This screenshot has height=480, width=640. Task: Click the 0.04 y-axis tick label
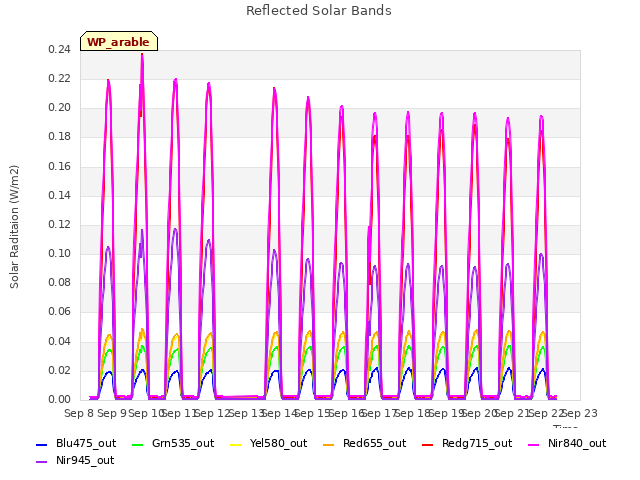[59, 341]
